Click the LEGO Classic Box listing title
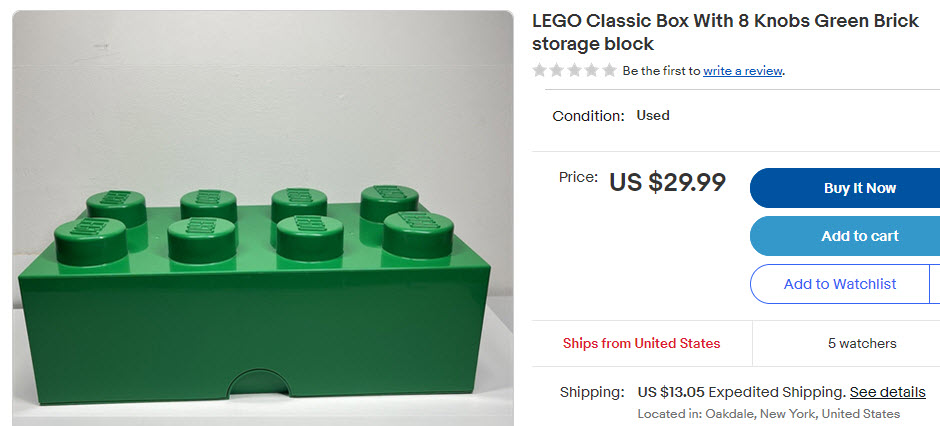940x426 pixels. tap(725, 32)
